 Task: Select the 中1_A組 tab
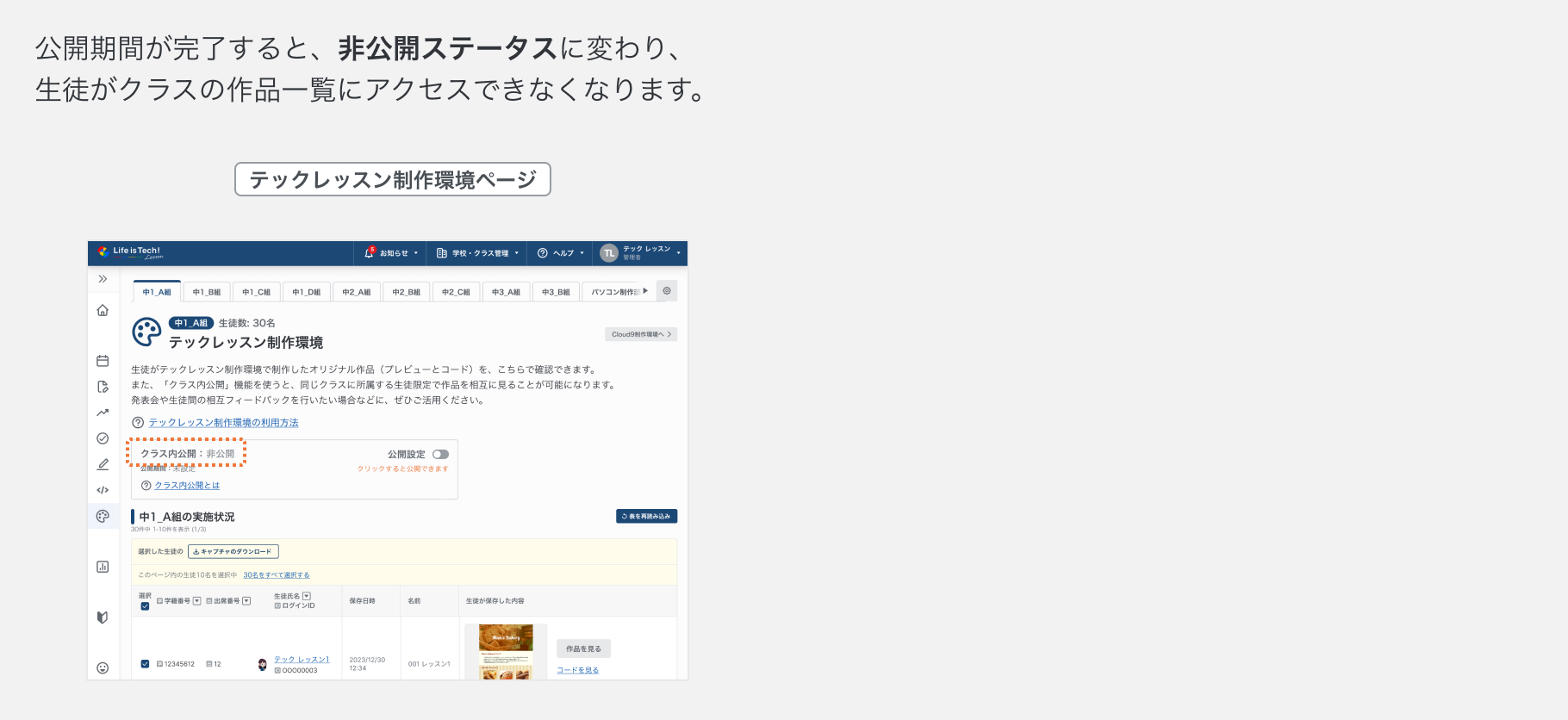[x=157, y=292]
